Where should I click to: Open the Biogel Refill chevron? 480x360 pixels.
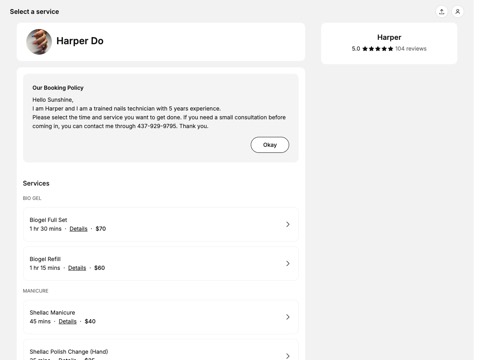pyautogui.click(x=288, y=263)
